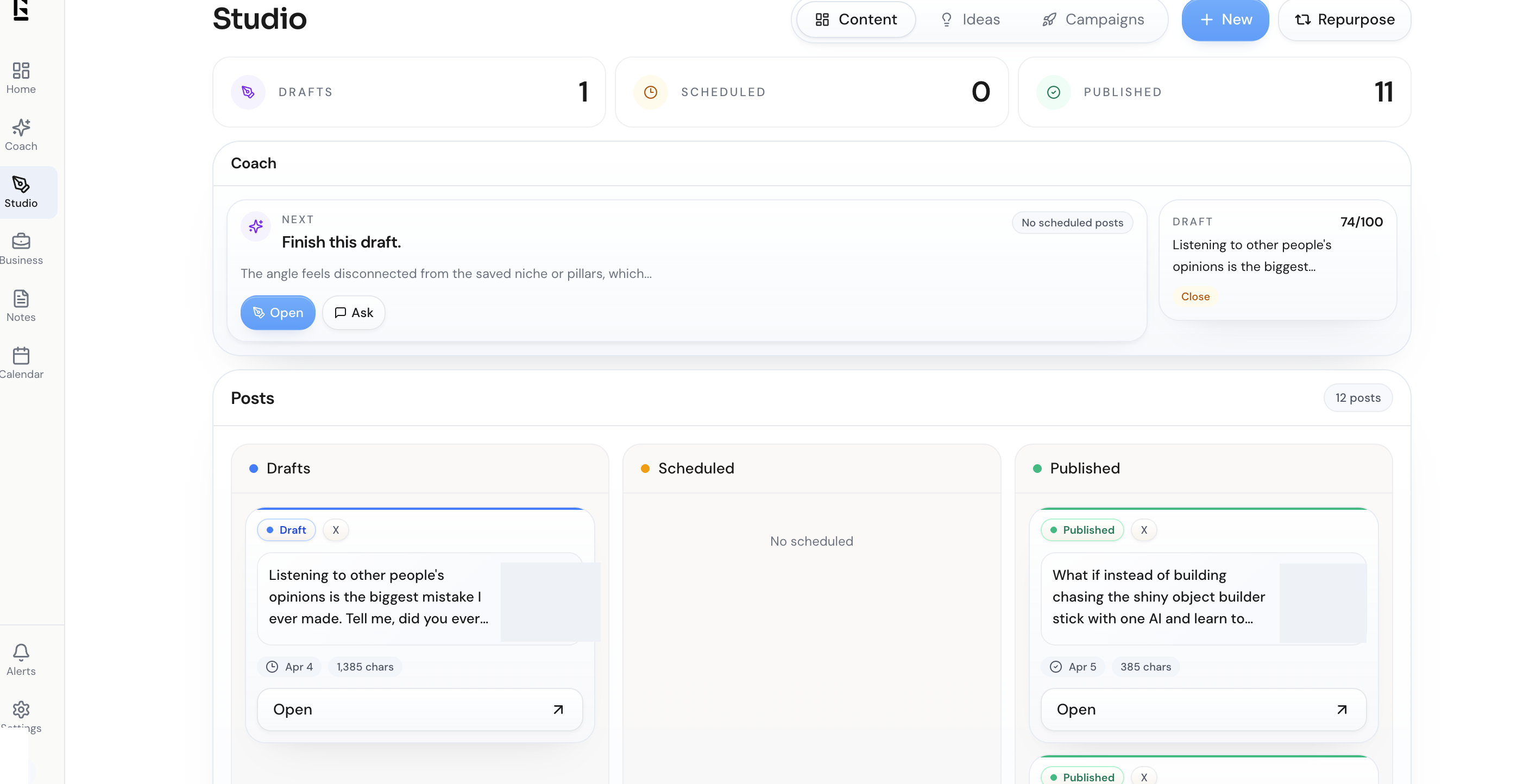Go to Business via the briefcase icon
The height and width of the screenshot is (784, 1536).
pos(21,242)
